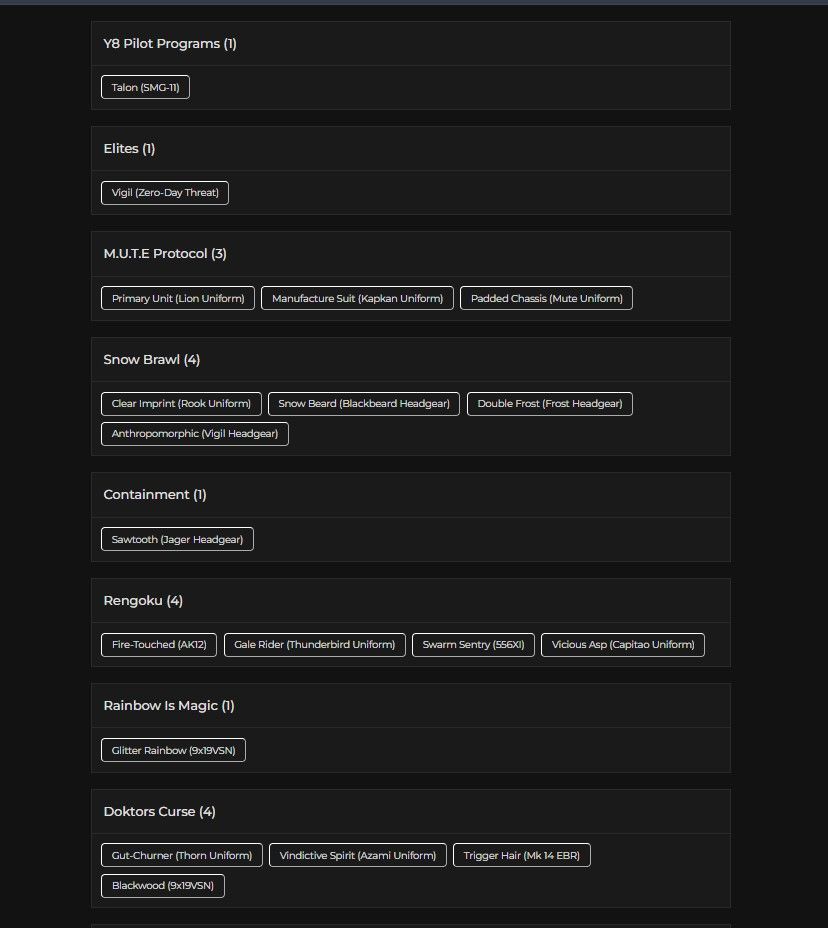Open Trigger Hair (Mk 14 EBR) item
828x928 pixels.
pyautogui.click(x=521, y=855)
